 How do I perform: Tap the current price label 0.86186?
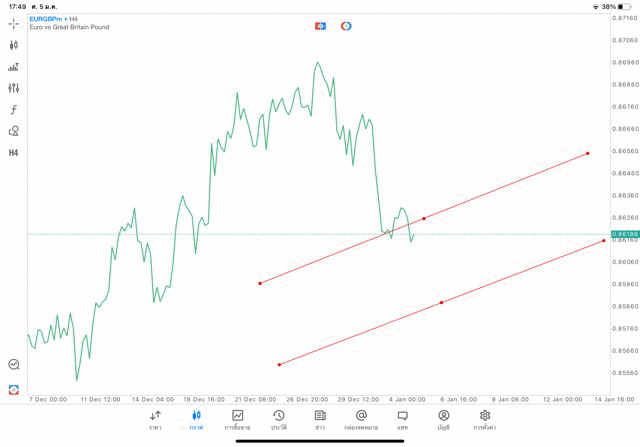point(622,234)
